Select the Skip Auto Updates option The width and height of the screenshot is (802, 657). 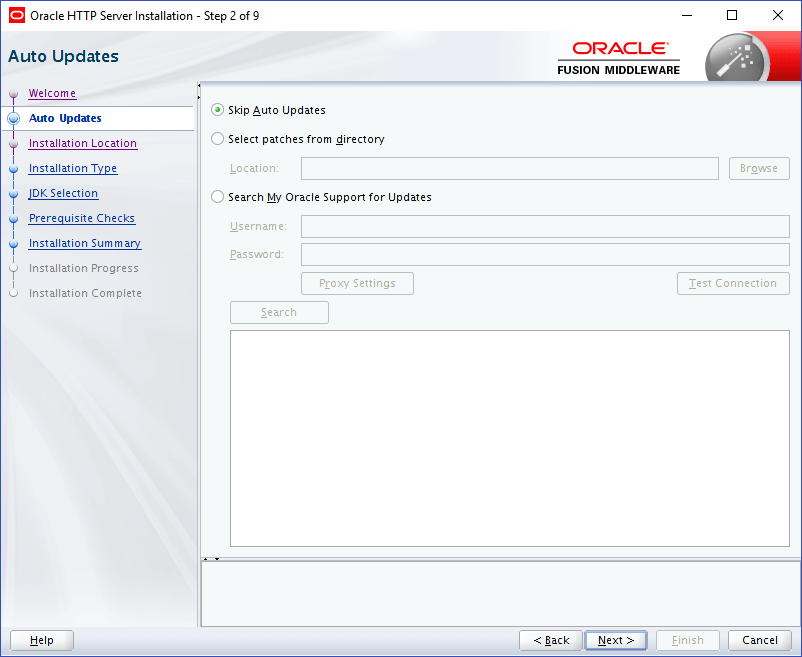(x=217, y=110)
